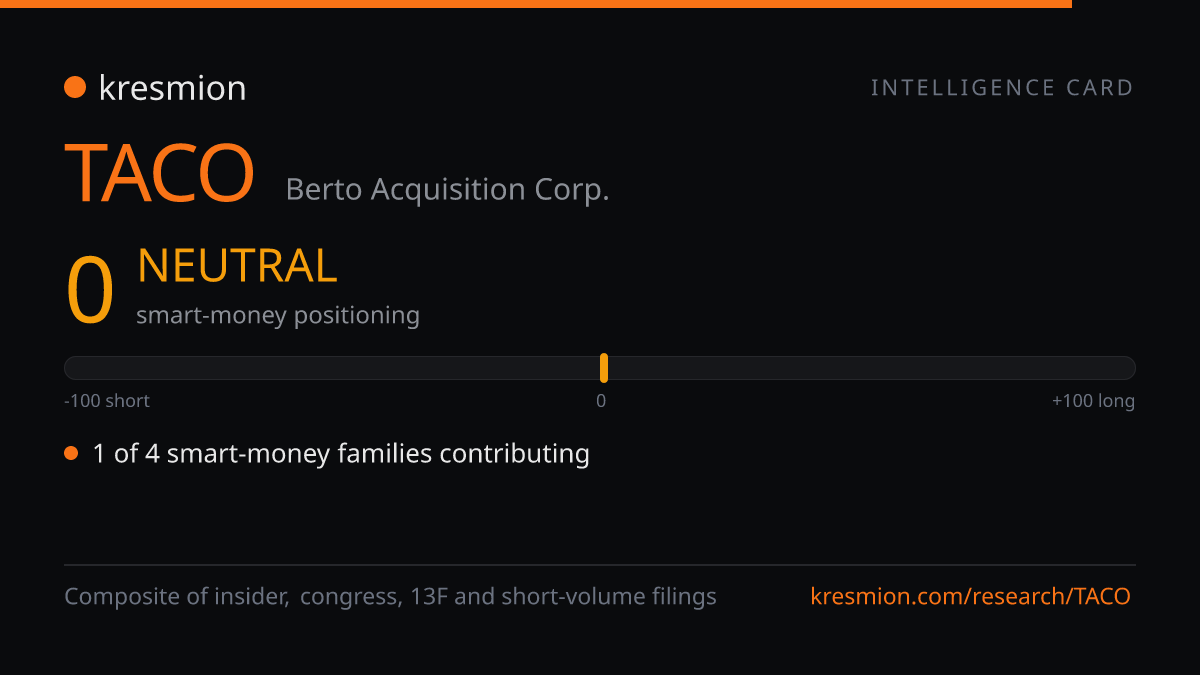This screenshot has height=675, width=1200.
Task: Click the orange bullet beside families contributing
Action: (x=71, y=454)
